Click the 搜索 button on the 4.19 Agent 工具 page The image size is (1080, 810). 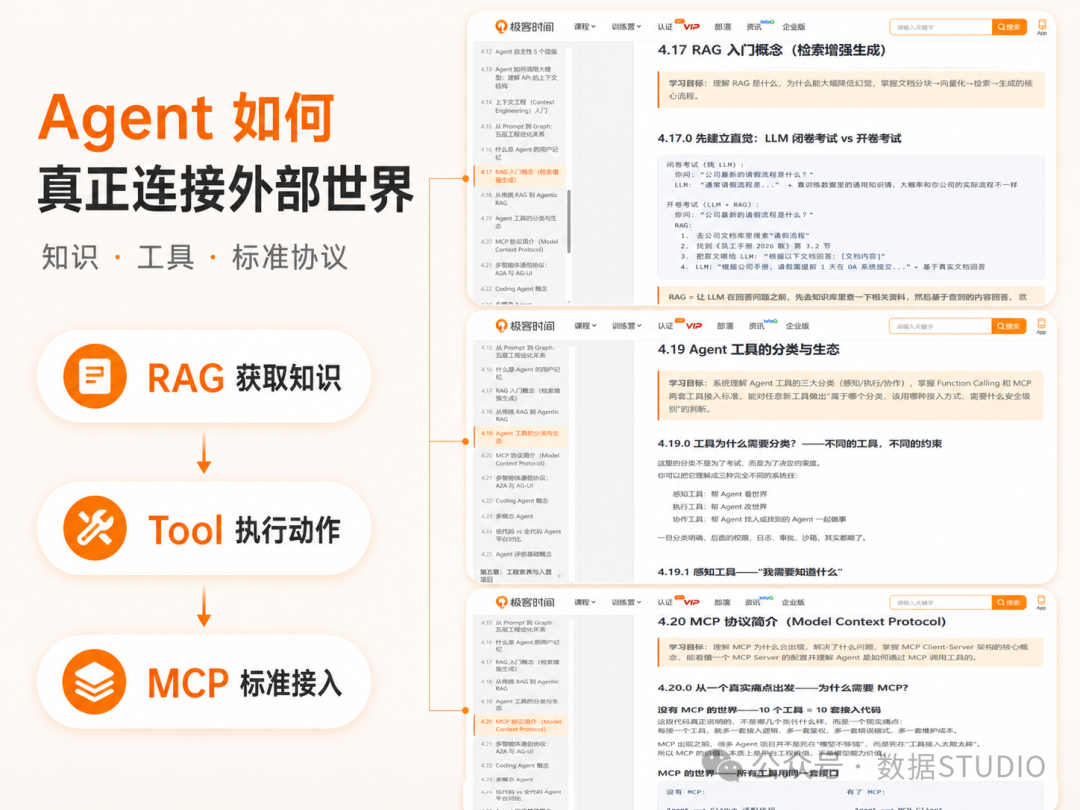[1009, 326]
